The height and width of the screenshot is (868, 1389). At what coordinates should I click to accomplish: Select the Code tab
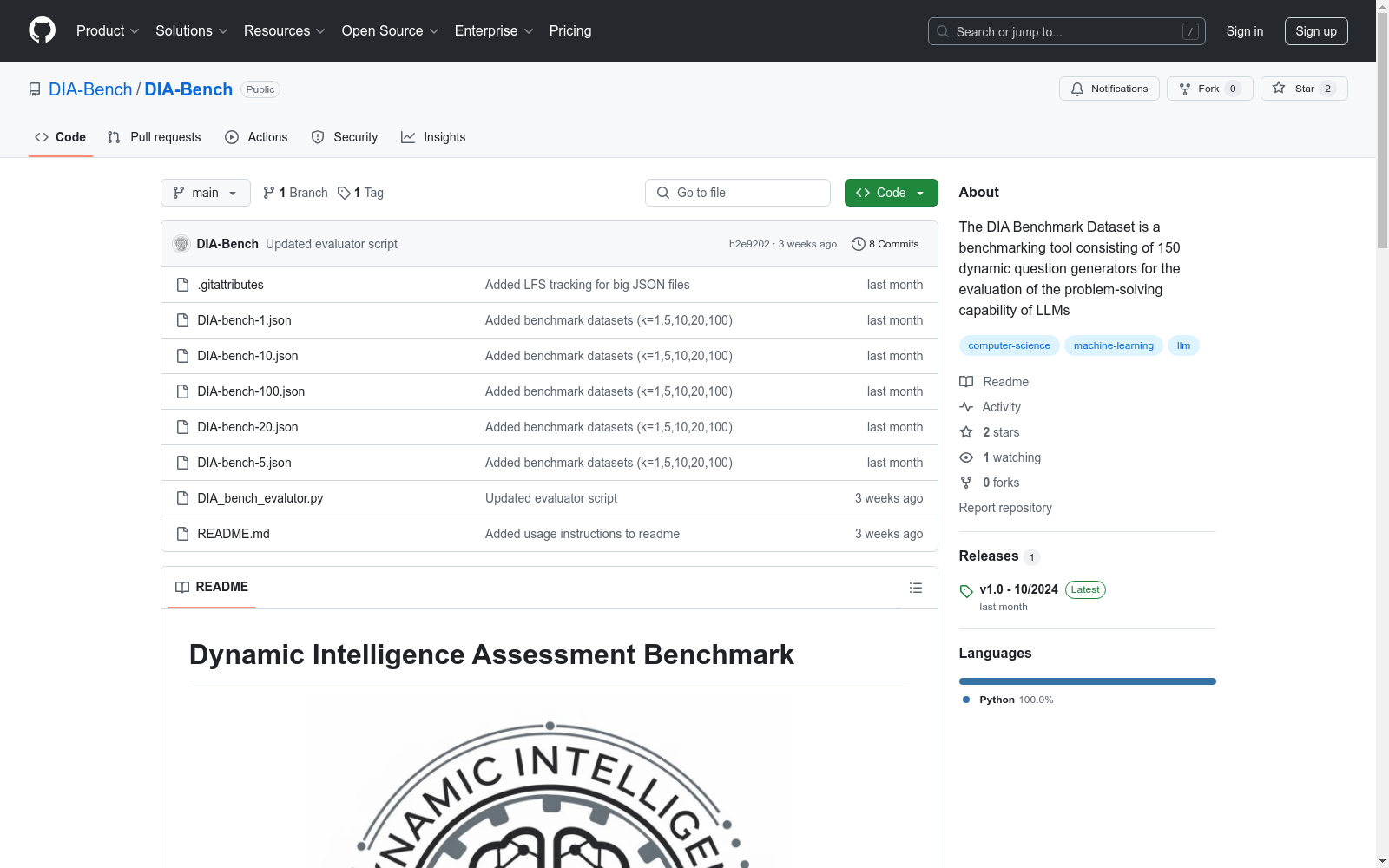click(x=61, y=137)
